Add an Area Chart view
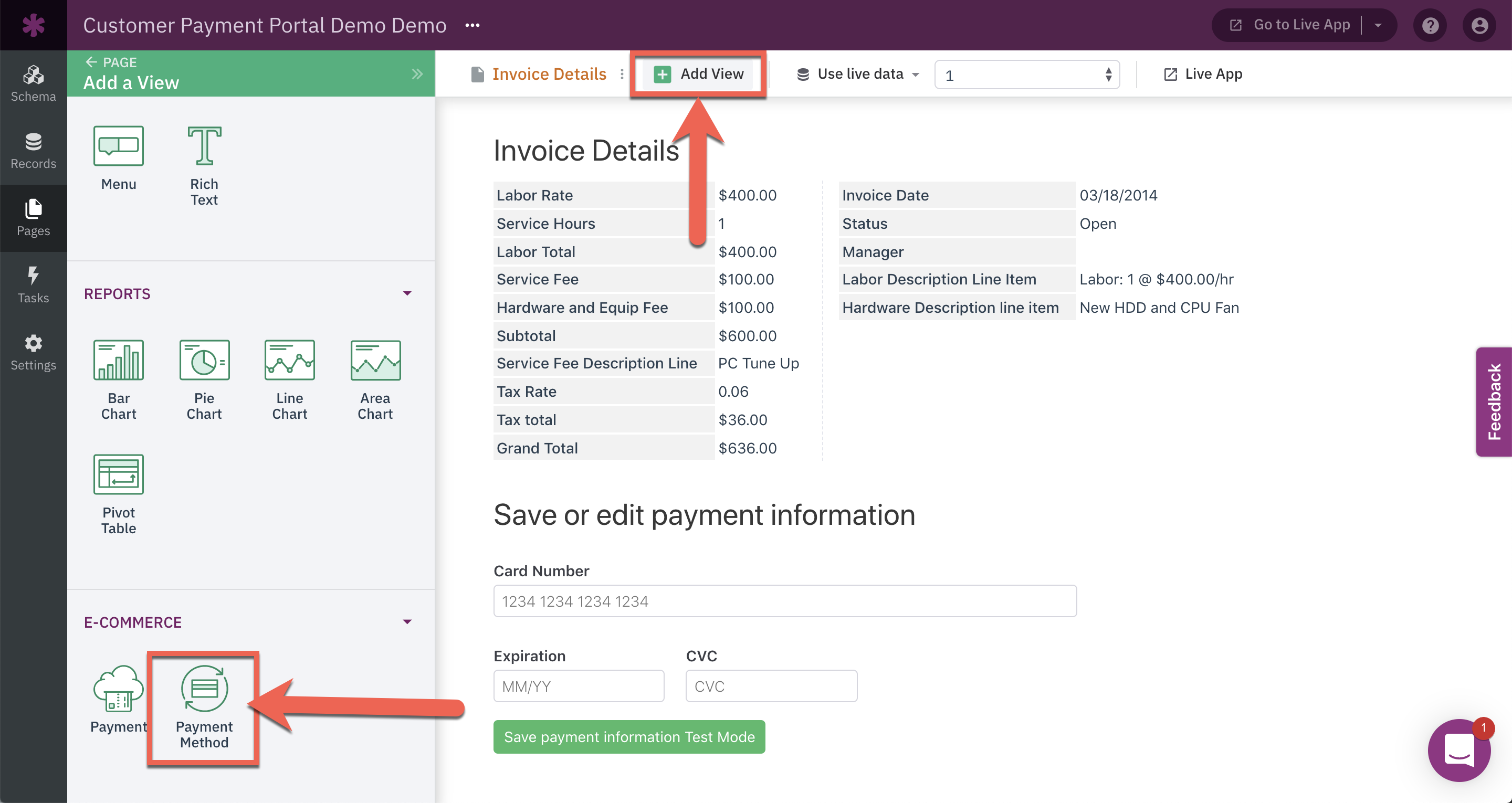The image size is (1512, 803). coord(375,361)
